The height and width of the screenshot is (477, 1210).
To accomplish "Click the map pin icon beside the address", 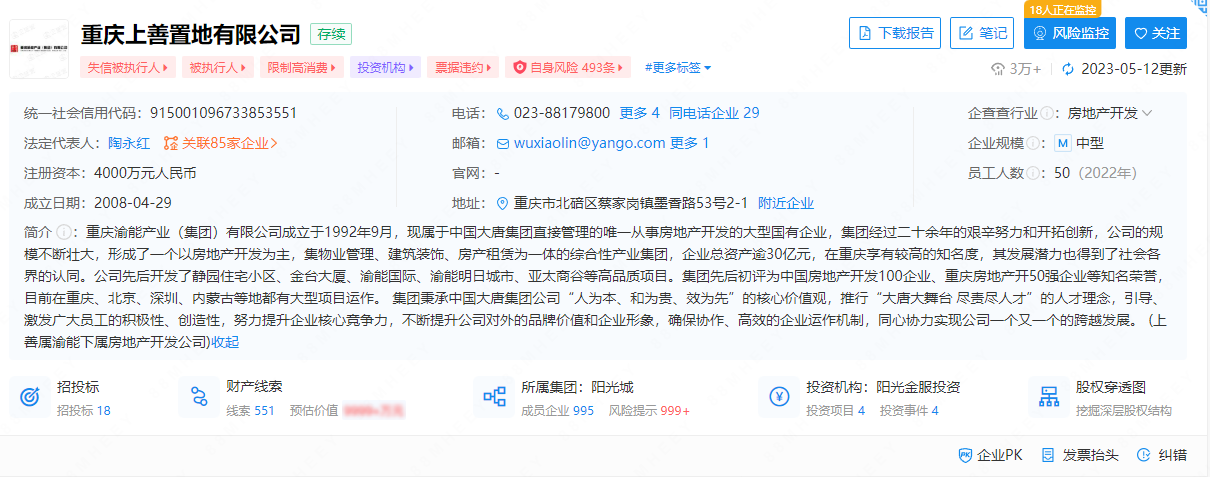I will pos(504,203).
